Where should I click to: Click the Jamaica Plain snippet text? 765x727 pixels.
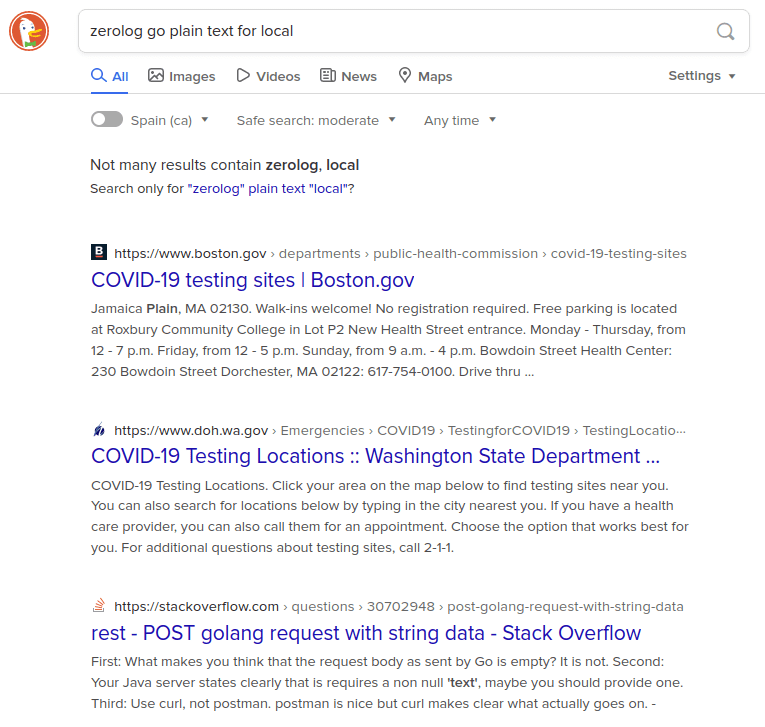[x=388, y=340]
